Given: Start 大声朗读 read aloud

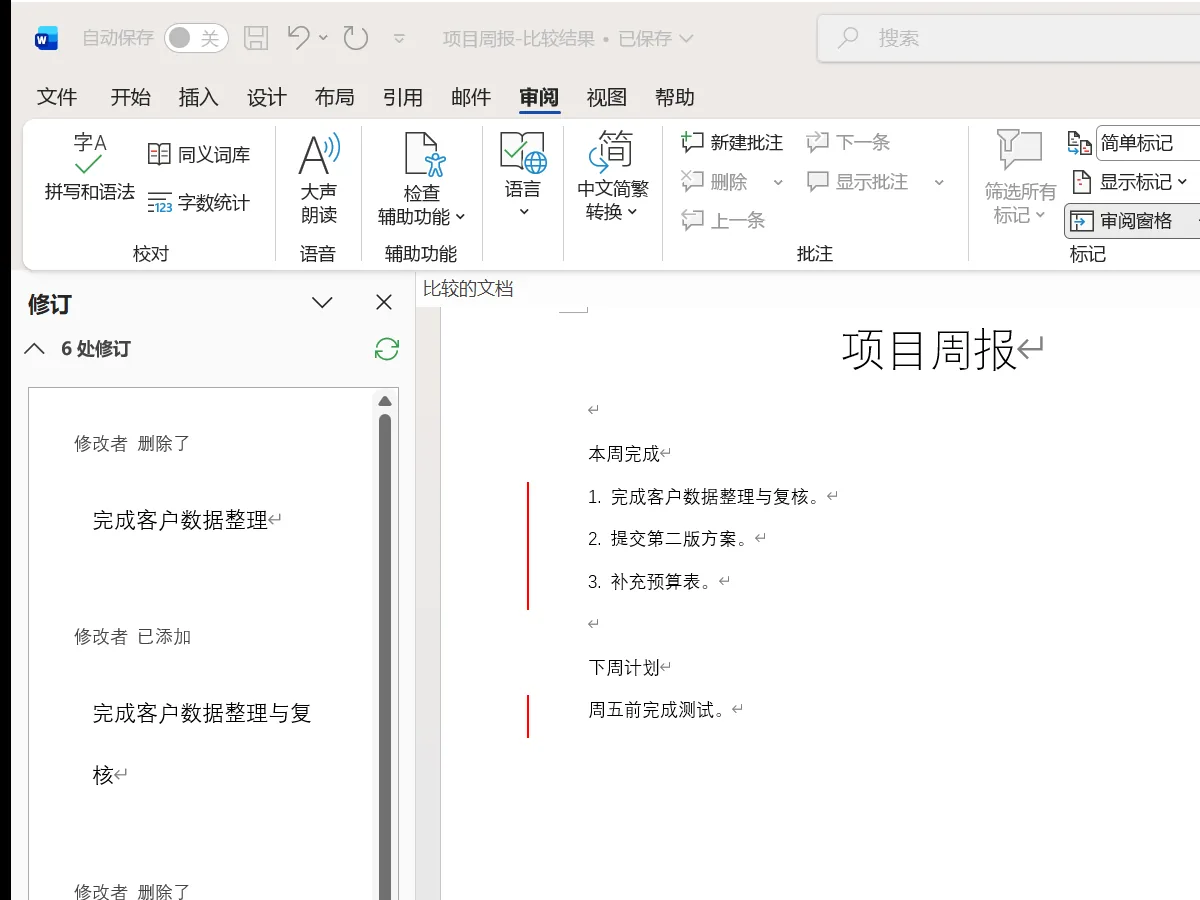Looking at the screenshot, I should (319, 179).
